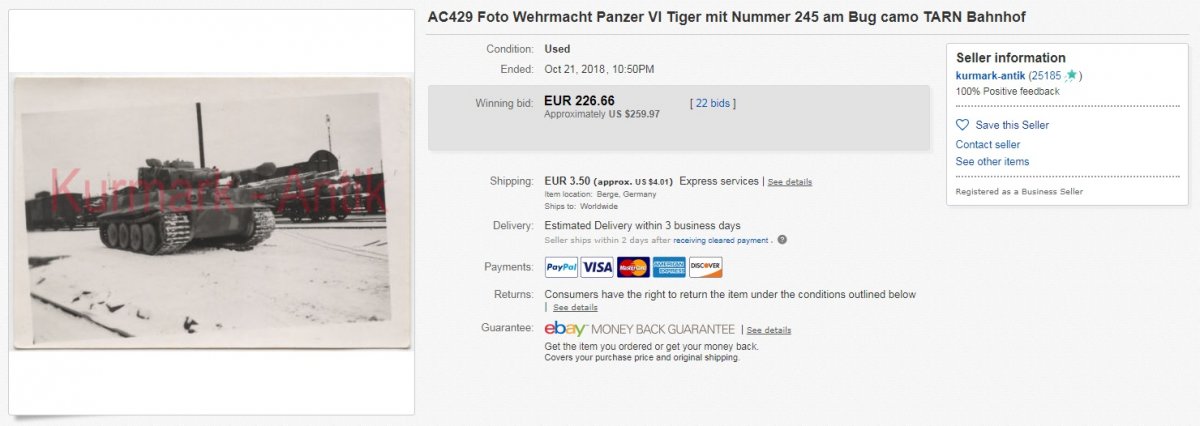The image size is (1200, 426).
Task: Click Save this Seller link text
Action: pos(1012,125)
